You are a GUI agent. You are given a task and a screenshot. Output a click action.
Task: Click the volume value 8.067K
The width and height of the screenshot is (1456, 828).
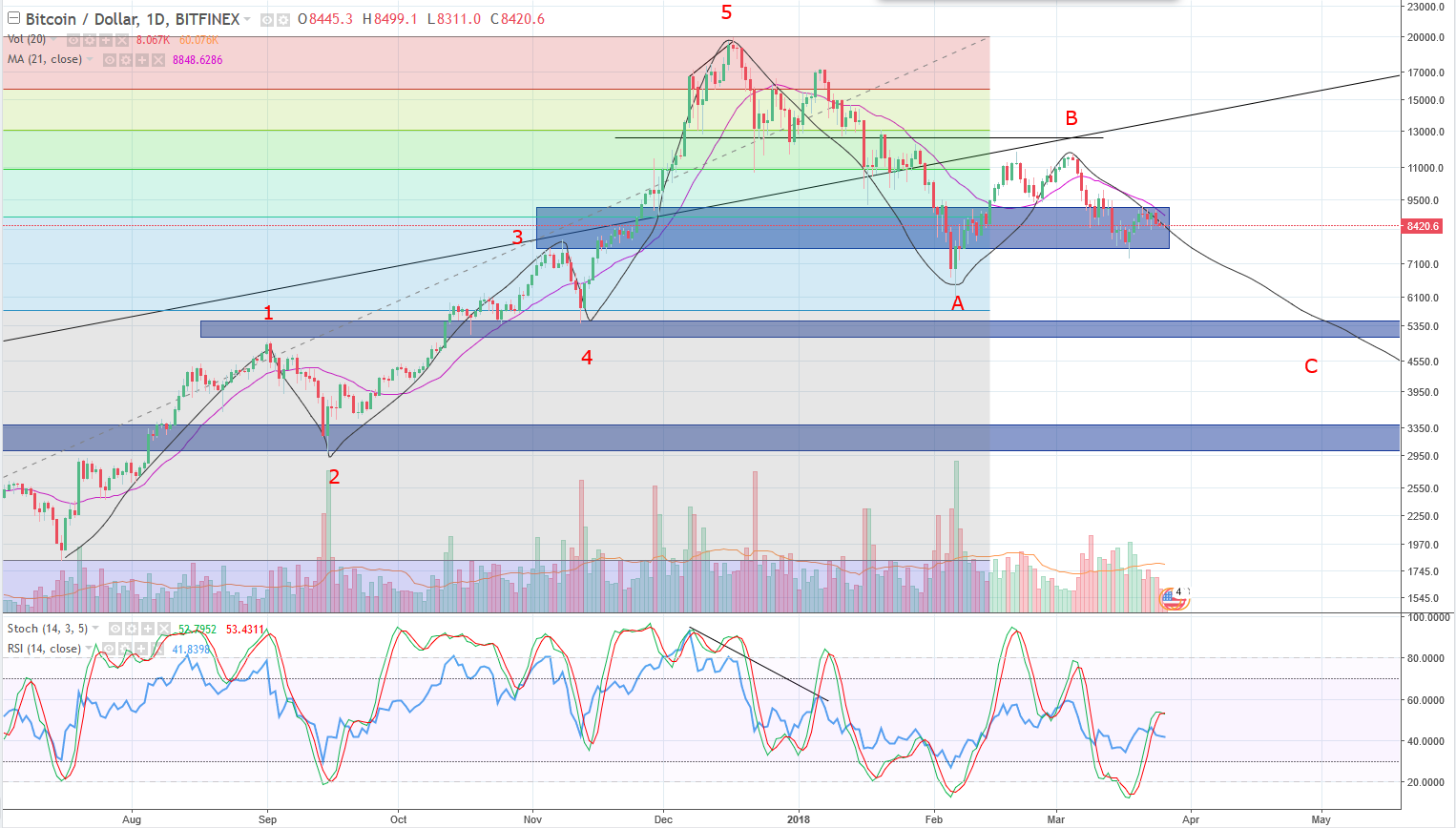pyautogui.click(x=153, y=40)
